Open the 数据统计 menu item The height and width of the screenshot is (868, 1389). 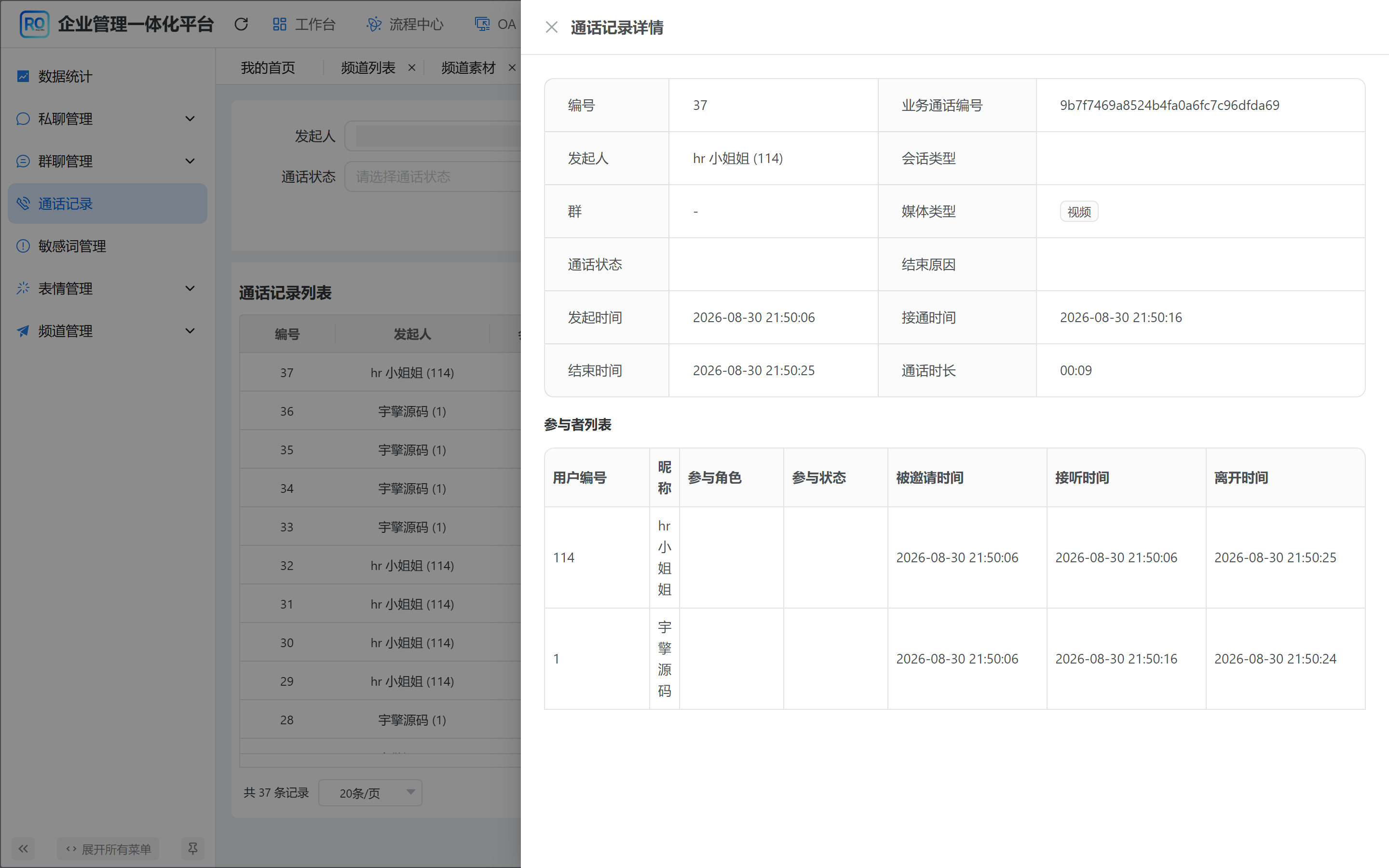pyautogui.click(x=108, y=76)
